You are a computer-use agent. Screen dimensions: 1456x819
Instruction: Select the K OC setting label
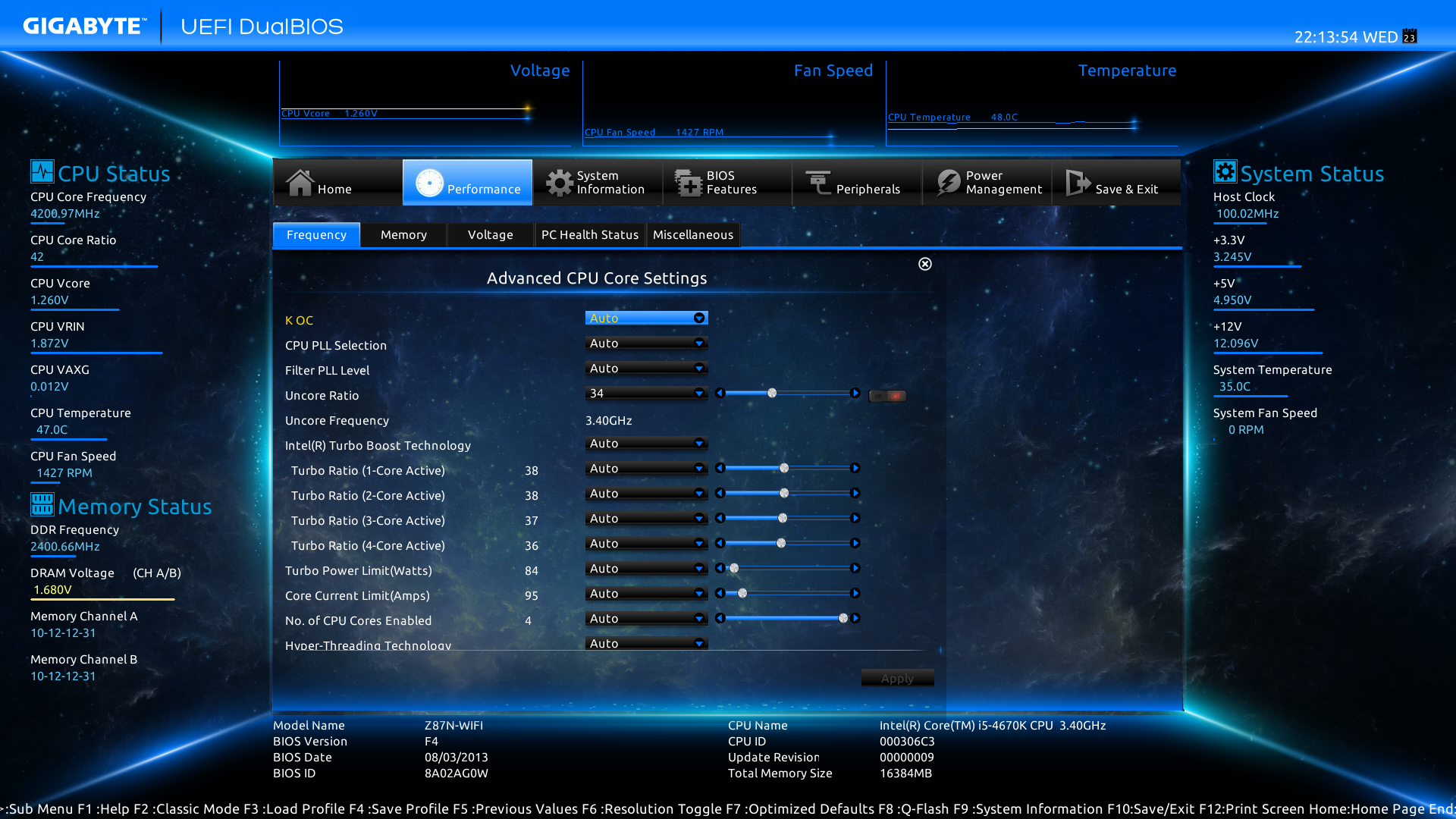point(299,320)
